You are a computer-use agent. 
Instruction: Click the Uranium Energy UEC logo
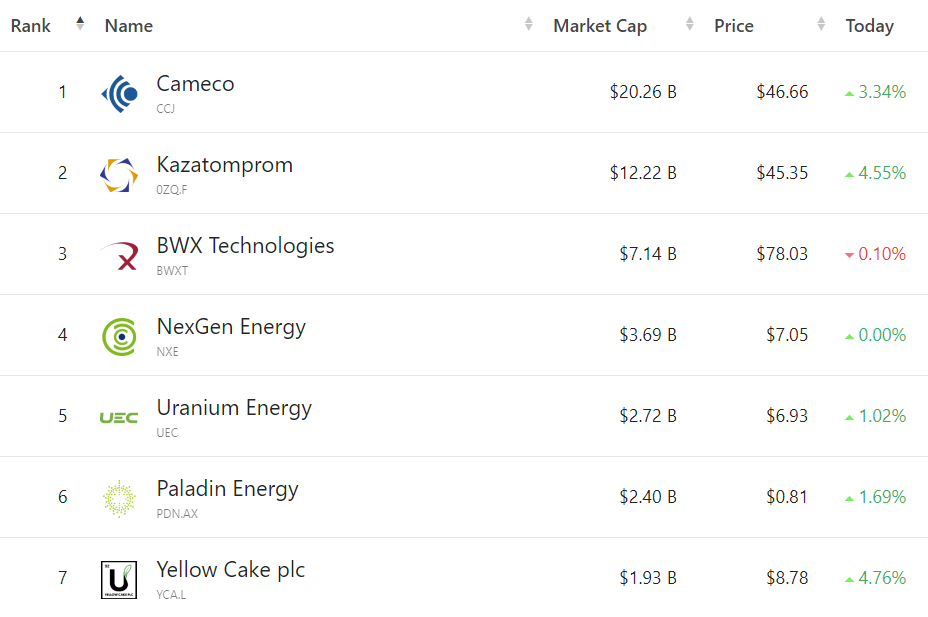(x=119, y=417)
